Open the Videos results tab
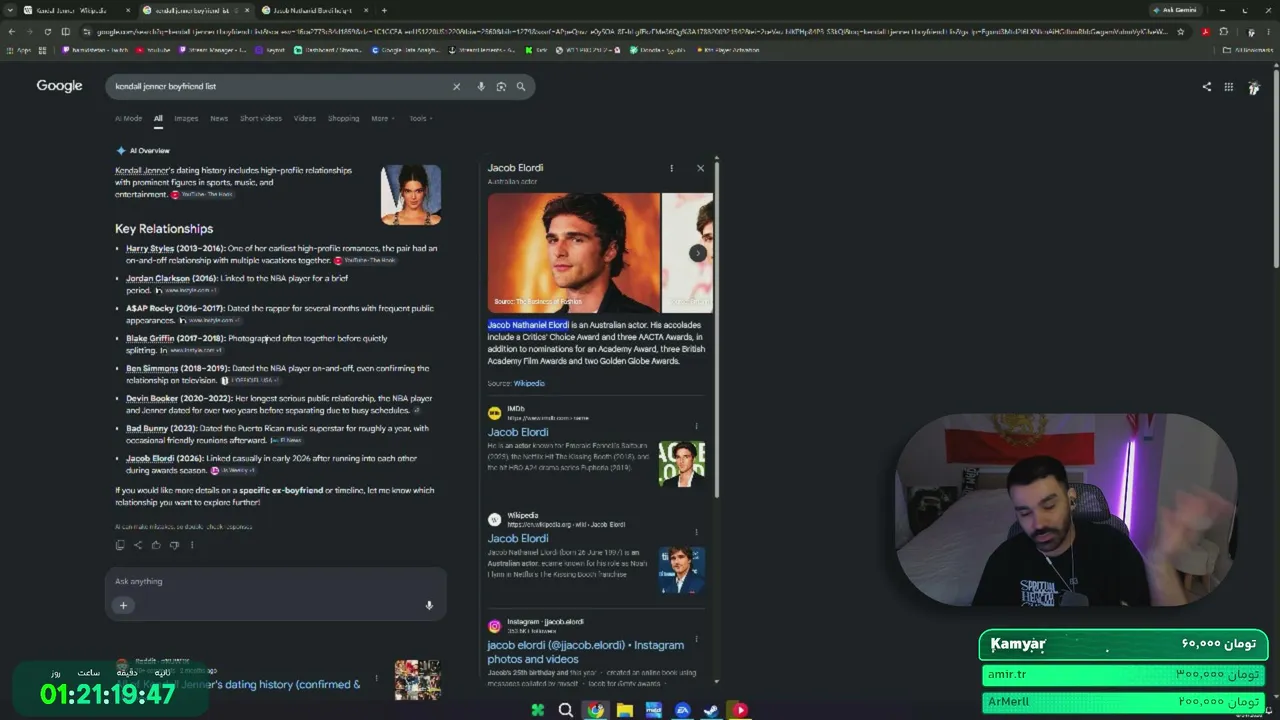This screenshot has height=720, width=1280. click(305, 119)
